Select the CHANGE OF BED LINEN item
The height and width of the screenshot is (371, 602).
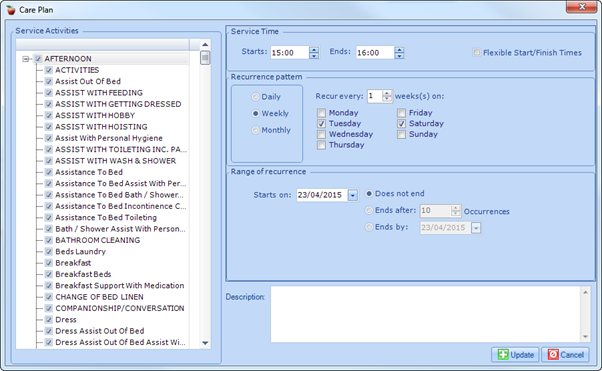tap(99, 297)
